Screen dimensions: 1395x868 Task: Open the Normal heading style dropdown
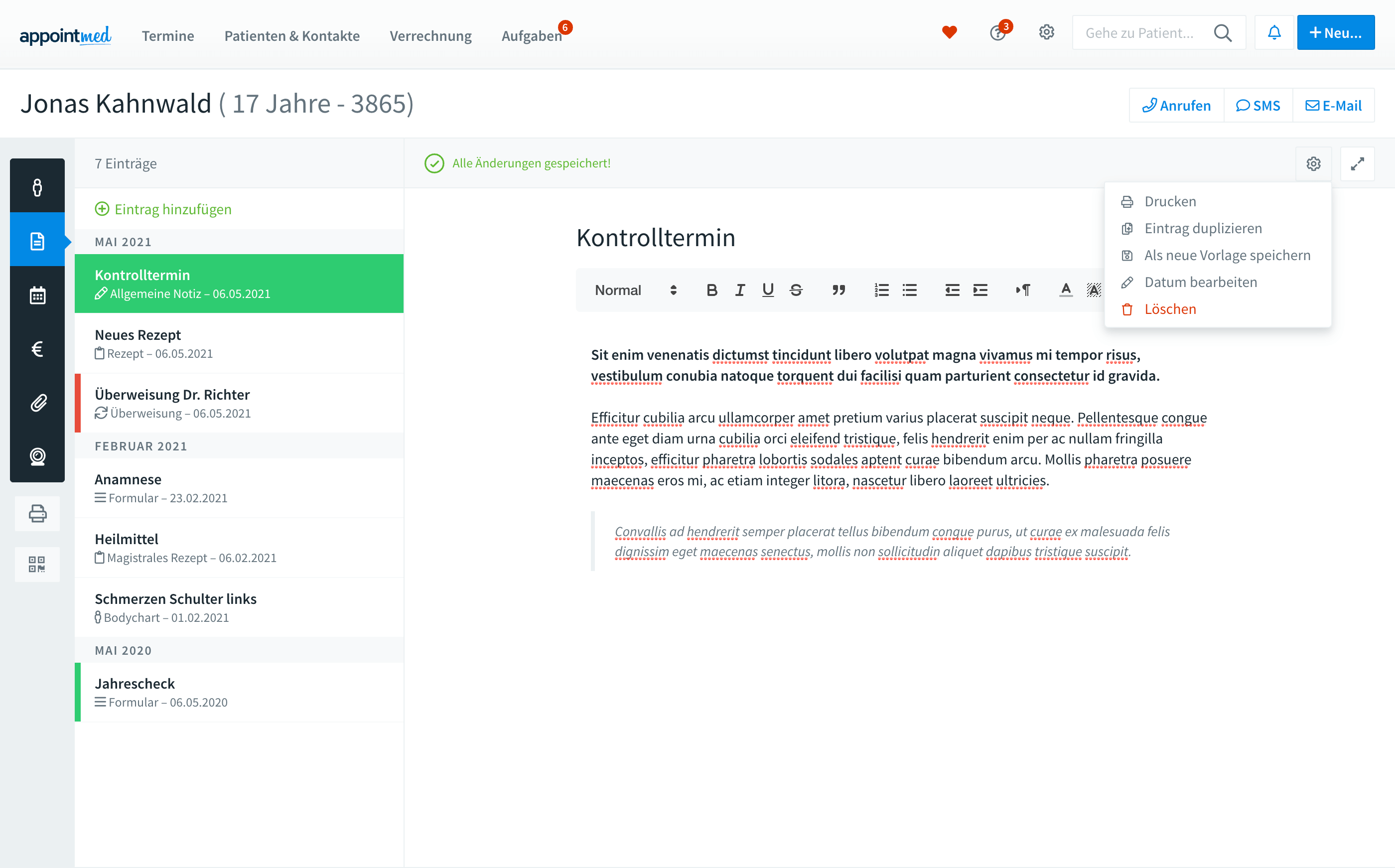[636, 290]
